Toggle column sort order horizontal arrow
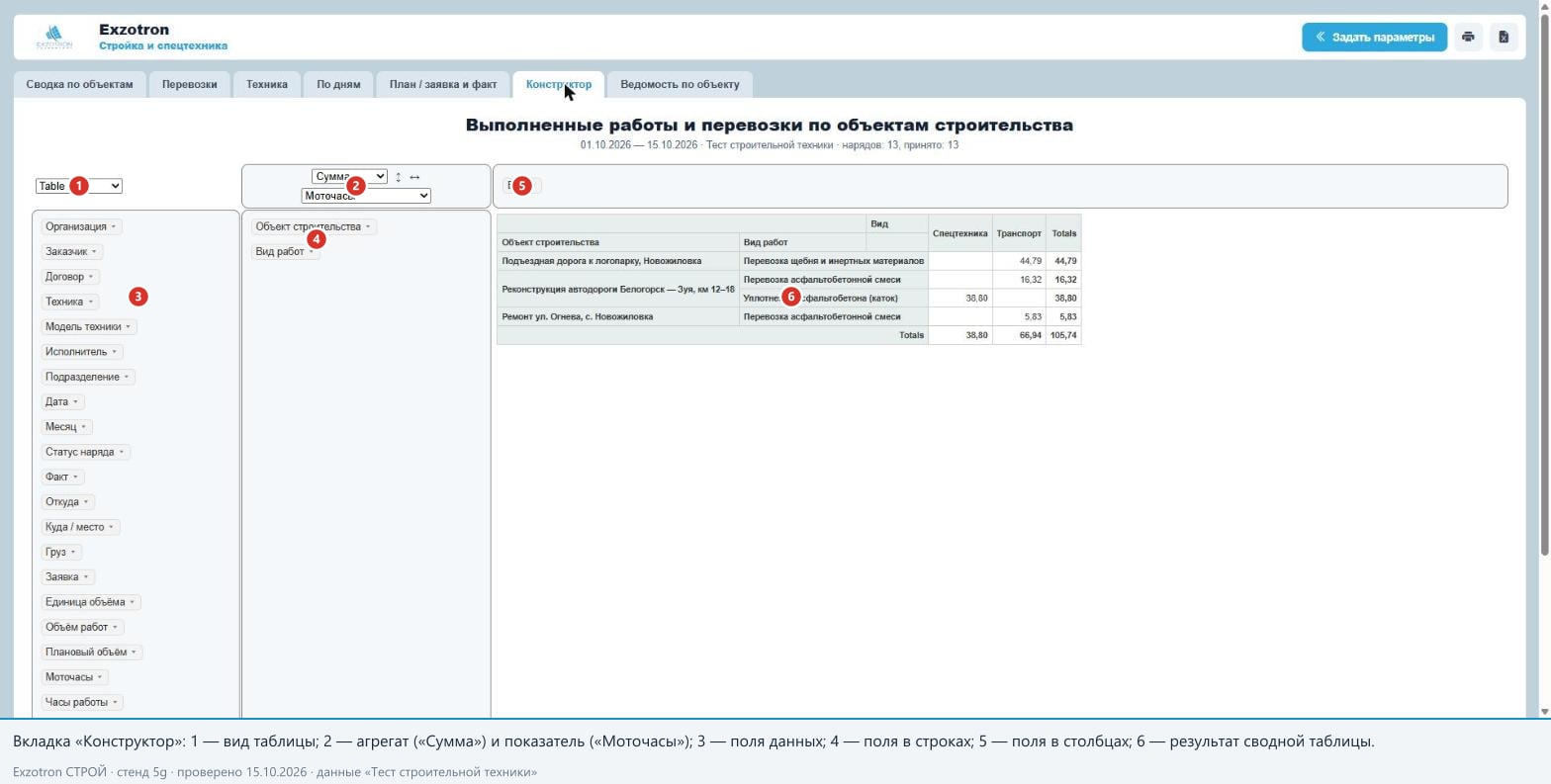Screen dimensions: 1551x784 (414, 177)
